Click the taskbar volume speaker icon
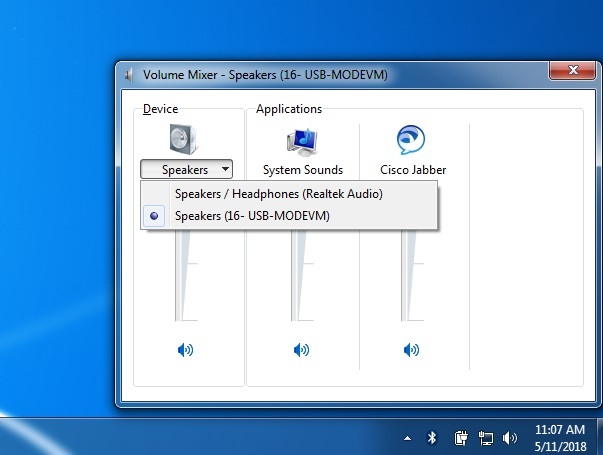The height and width of the screenshot is (455, 603). tap(510, 438)
